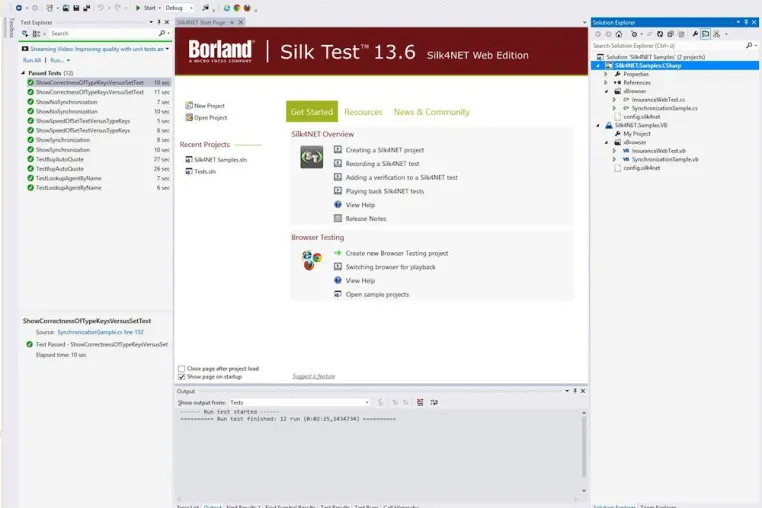Click the New Project icon on start page
This screenshot has width=762, height=508.
pyautogui.click(x=189, y=105)
